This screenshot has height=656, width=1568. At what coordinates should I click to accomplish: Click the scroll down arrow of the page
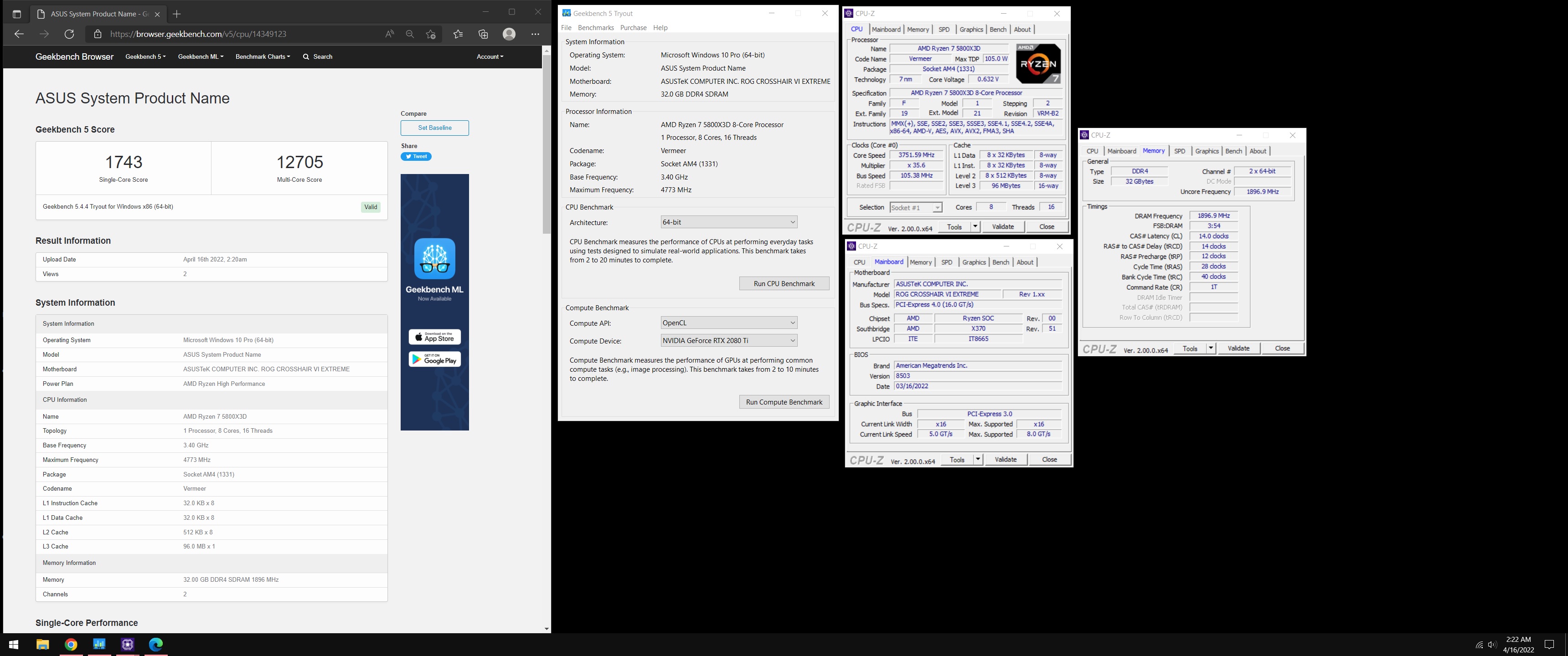[x=546, y=629]
